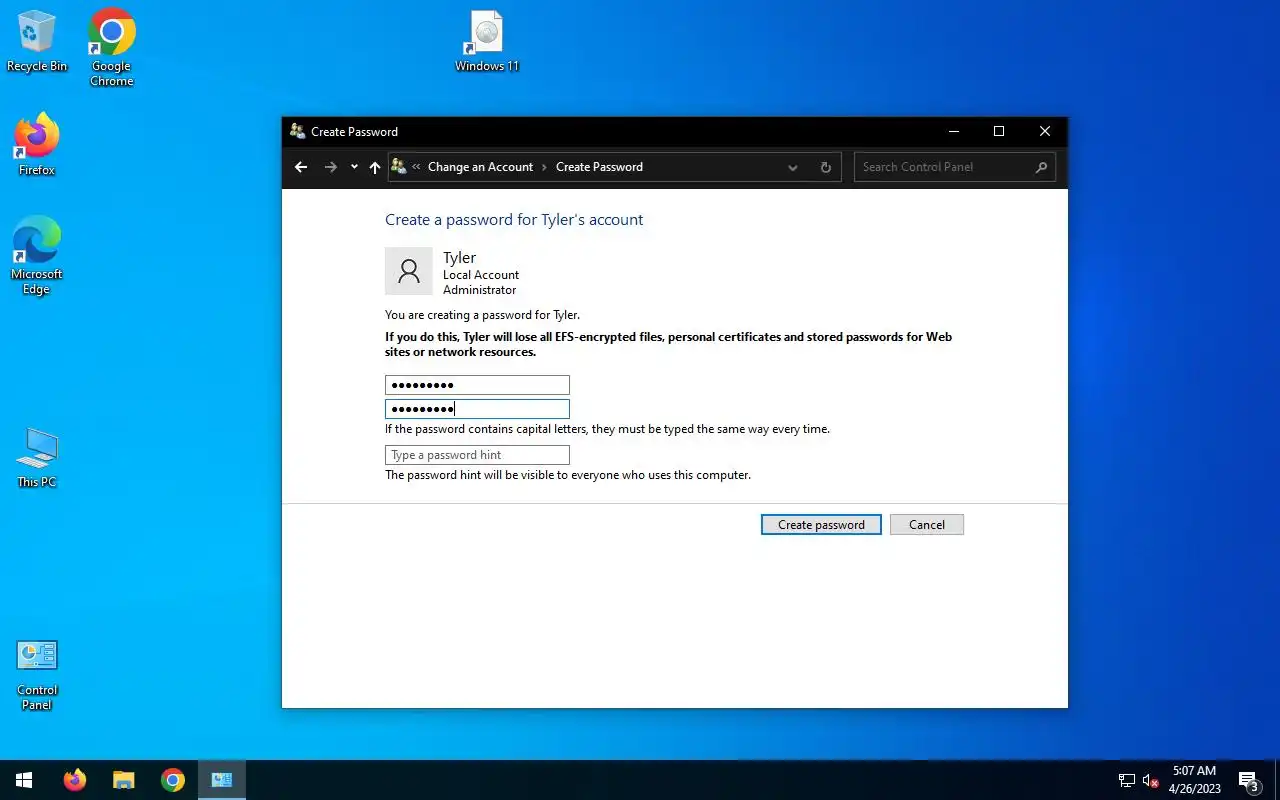The height and width of the screenshot is (800, 1280).
Task: Select the Firefox desktop shortcut
Action: pyautogui.click(x=37, y=145)
